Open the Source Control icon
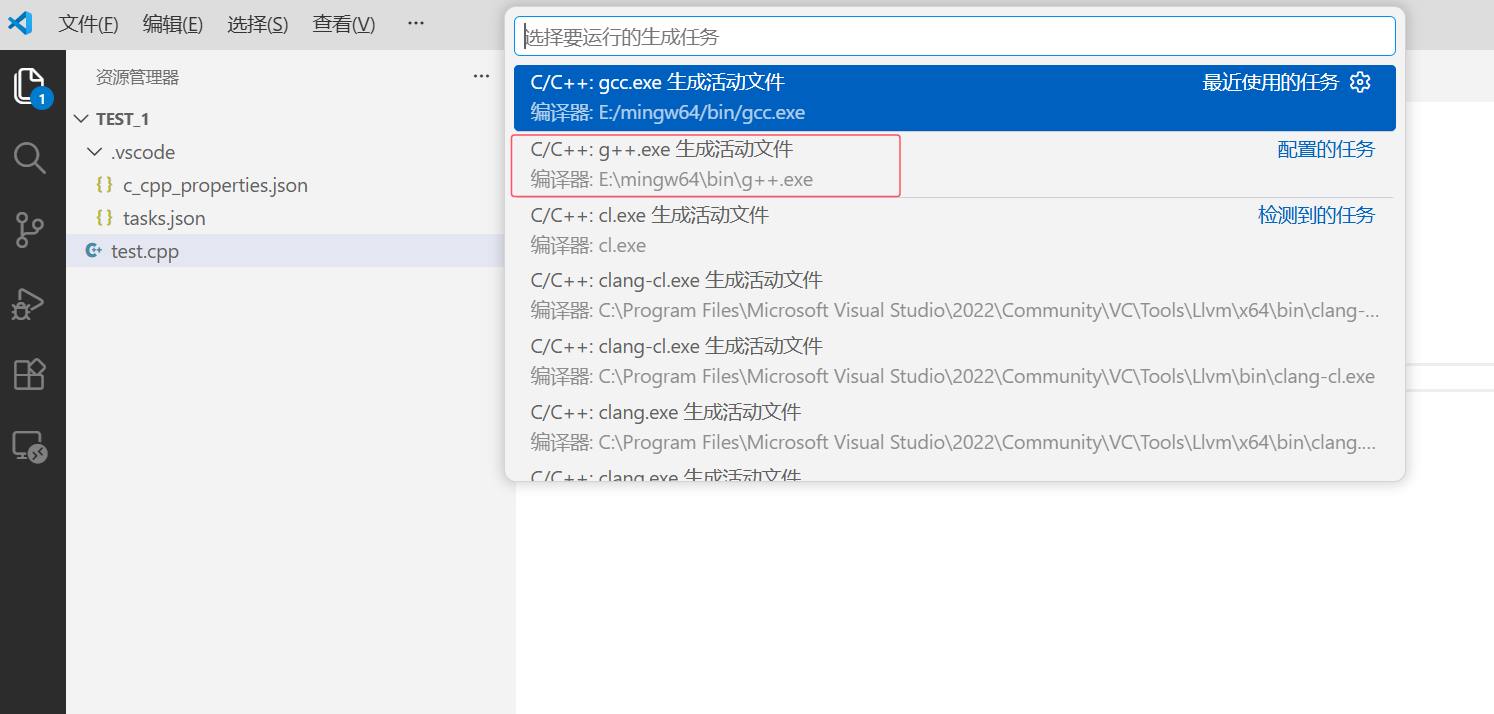Screen dimensions: 1494x714 point(30,230)
